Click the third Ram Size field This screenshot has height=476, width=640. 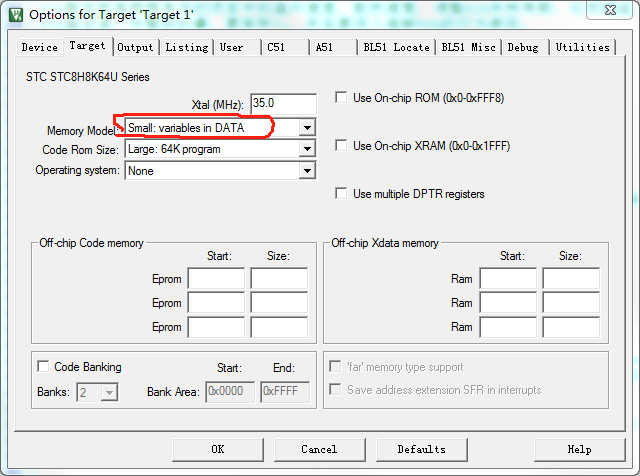(571, 327)
